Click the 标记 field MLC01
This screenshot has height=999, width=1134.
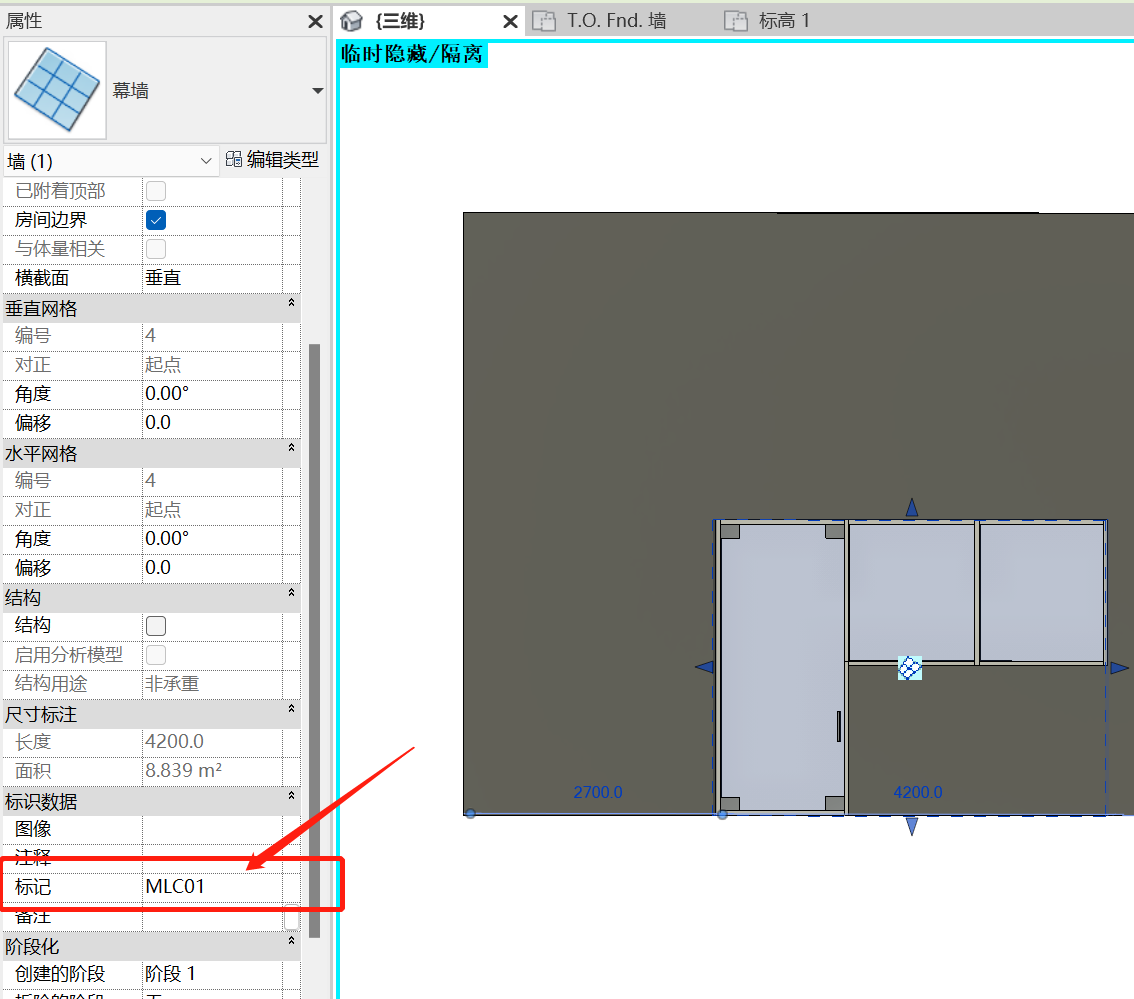tap(212, 886)
